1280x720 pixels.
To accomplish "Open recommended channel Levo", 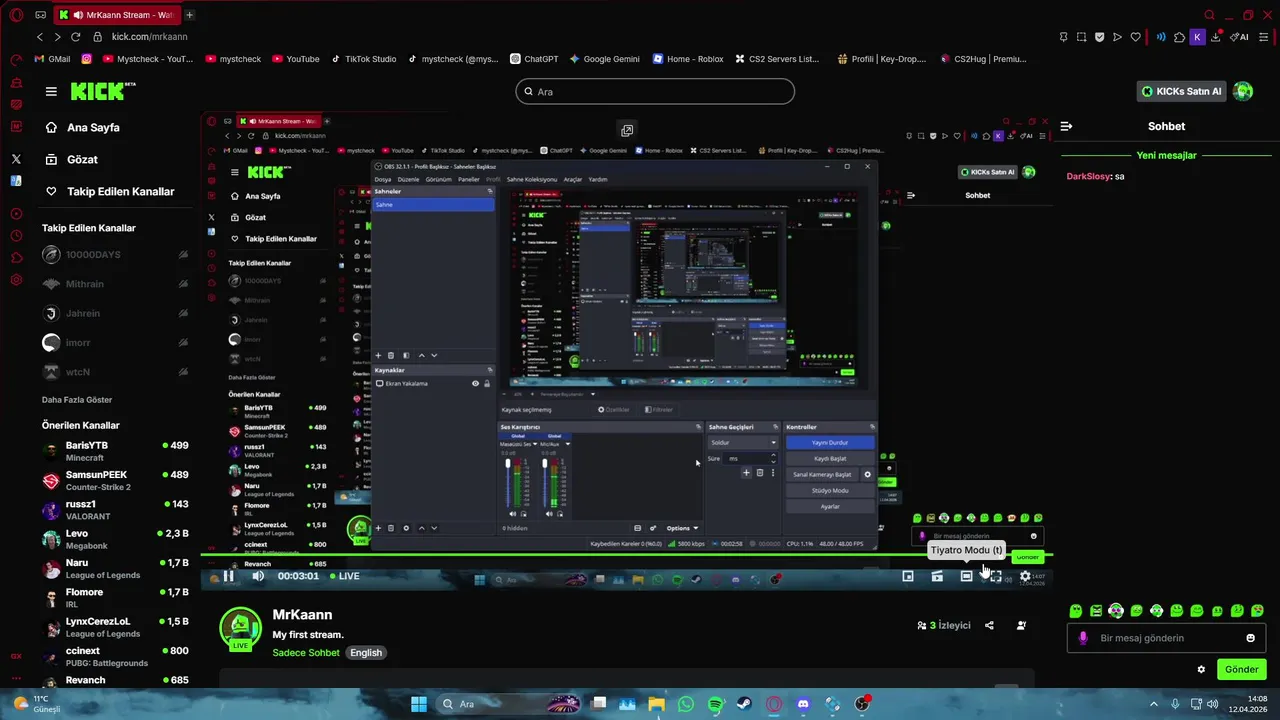I will coord(115,539).
